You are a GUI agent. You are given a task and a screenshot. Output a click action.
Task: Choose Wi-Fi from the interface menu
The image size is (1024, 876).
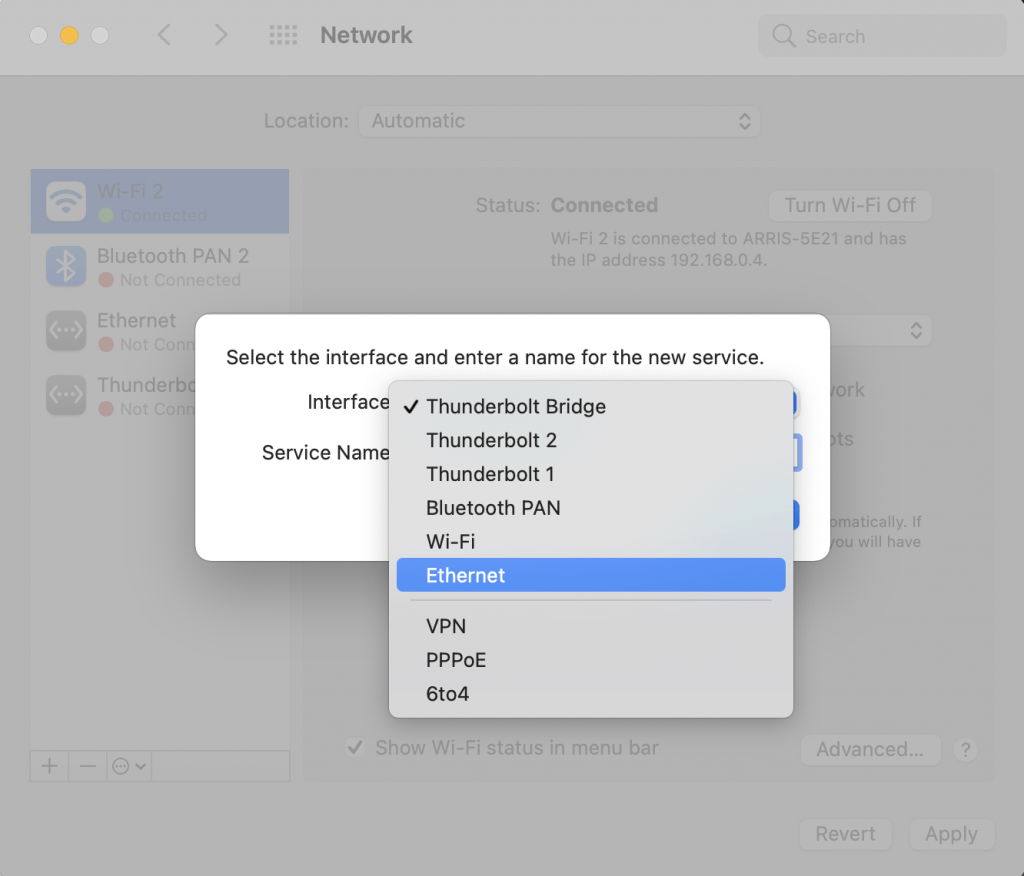pos(590,542)
